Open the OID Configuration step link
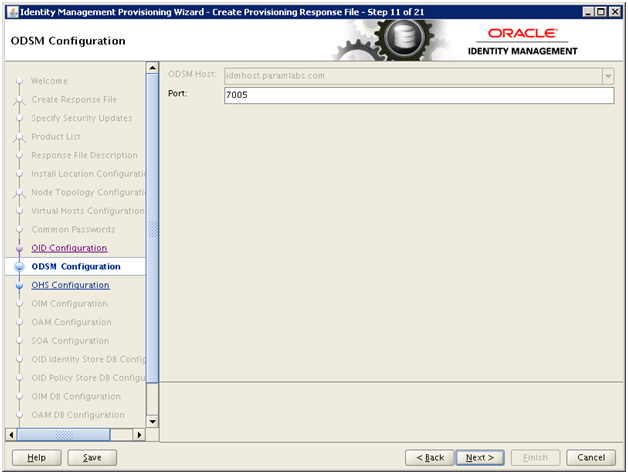This screenshot has width=628, height=474. coord(69,248)
